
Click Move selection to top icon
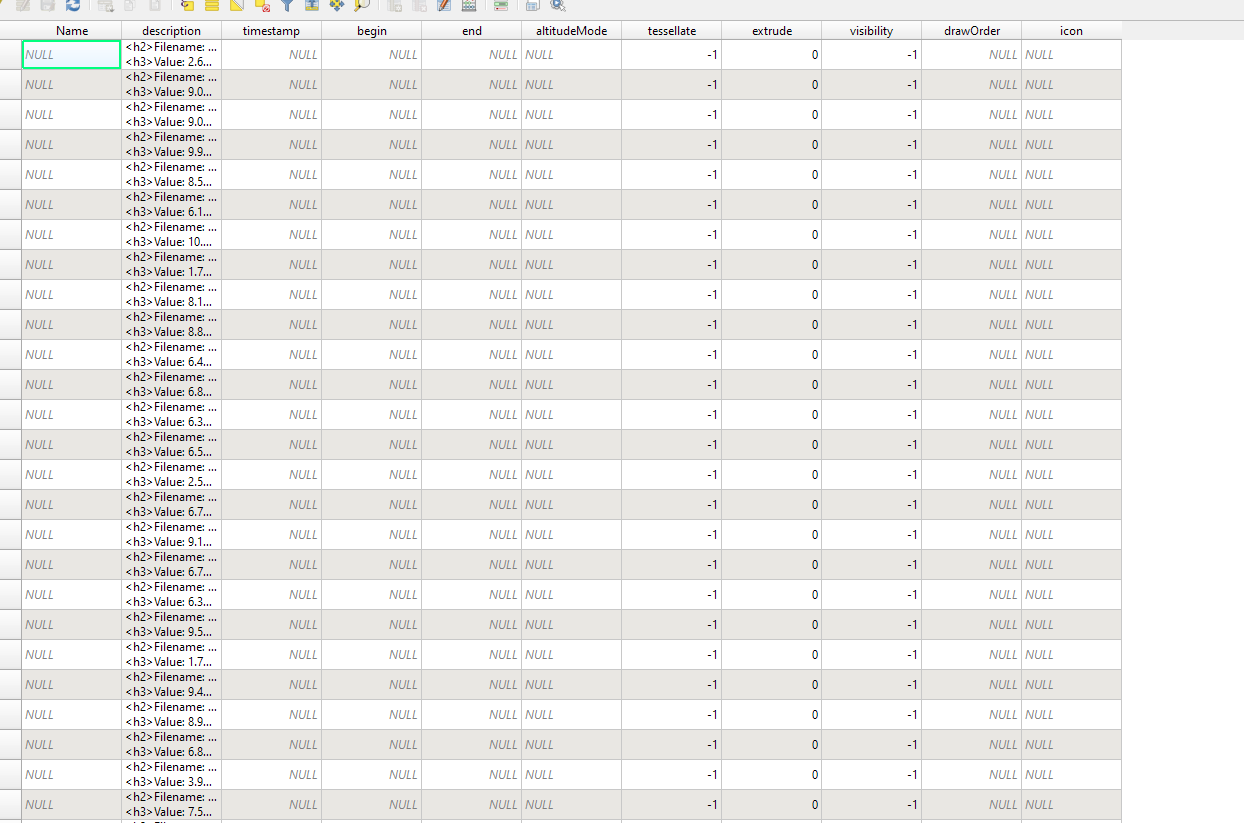(x=311, y=5)
